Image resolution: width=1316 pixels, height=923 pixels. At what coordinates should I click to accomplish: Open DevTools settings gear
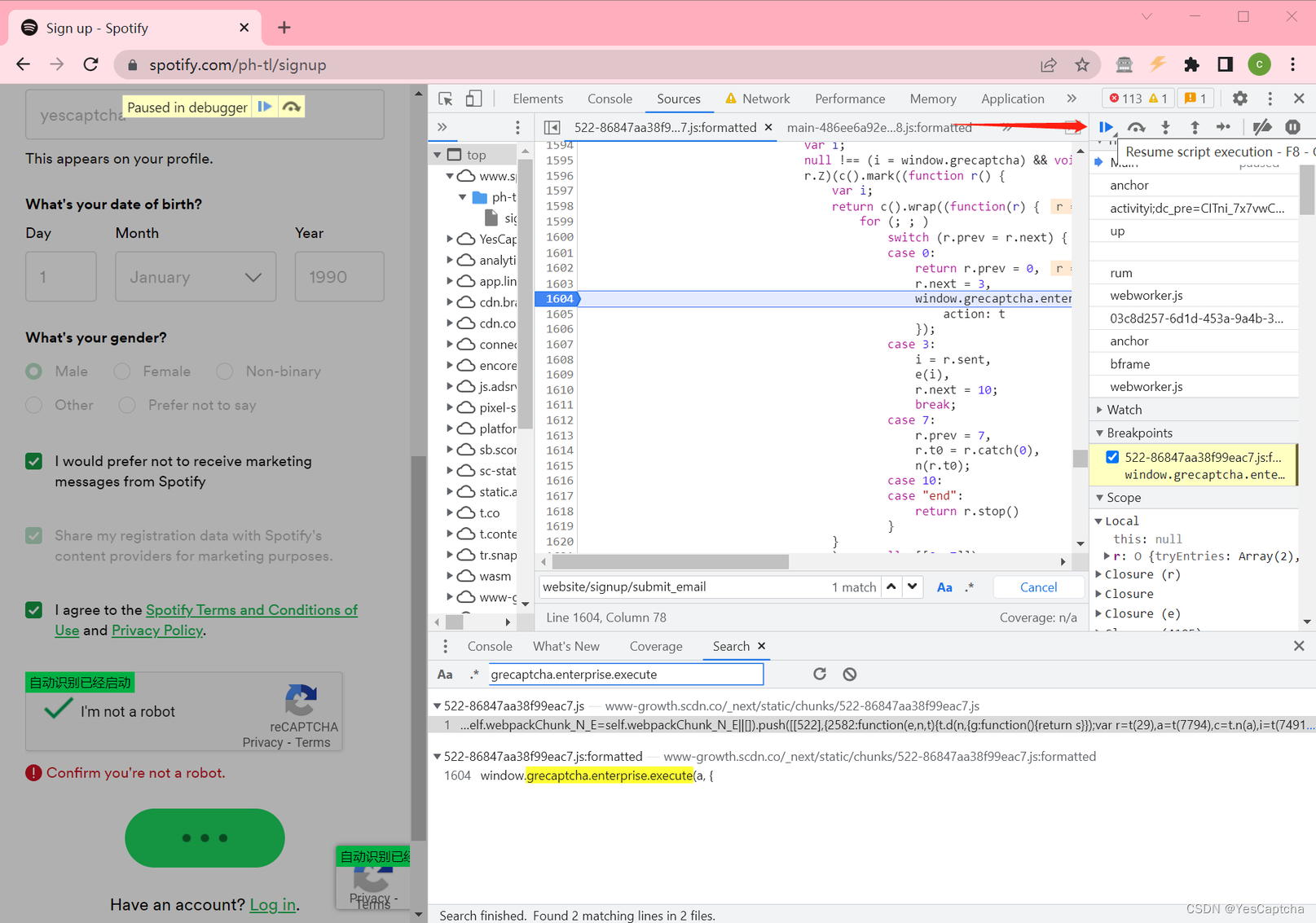click(x=1239, y=99)
